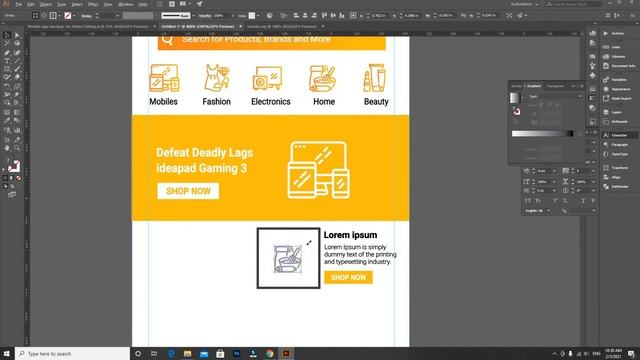The height and width of the screenshot is (360, 640).
Task: Open File Explorer from the taskbar
Action: (187, 353)
